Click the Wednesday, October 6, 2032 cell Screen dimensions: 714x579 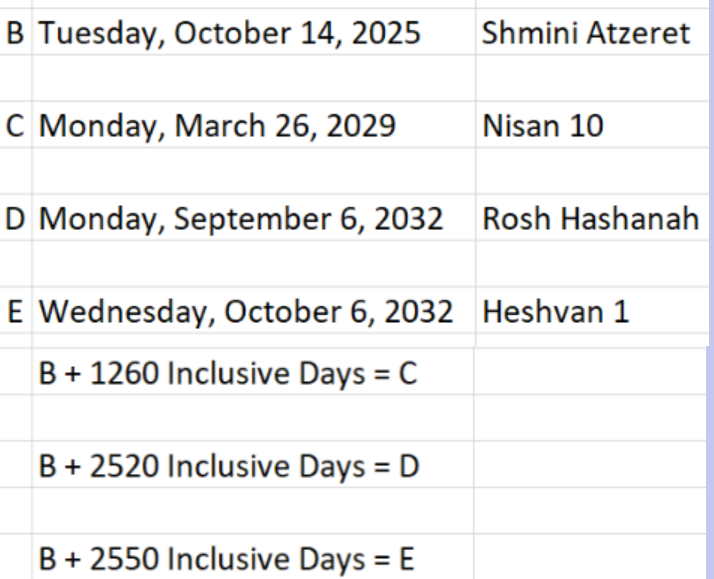(x=245, y=312)
